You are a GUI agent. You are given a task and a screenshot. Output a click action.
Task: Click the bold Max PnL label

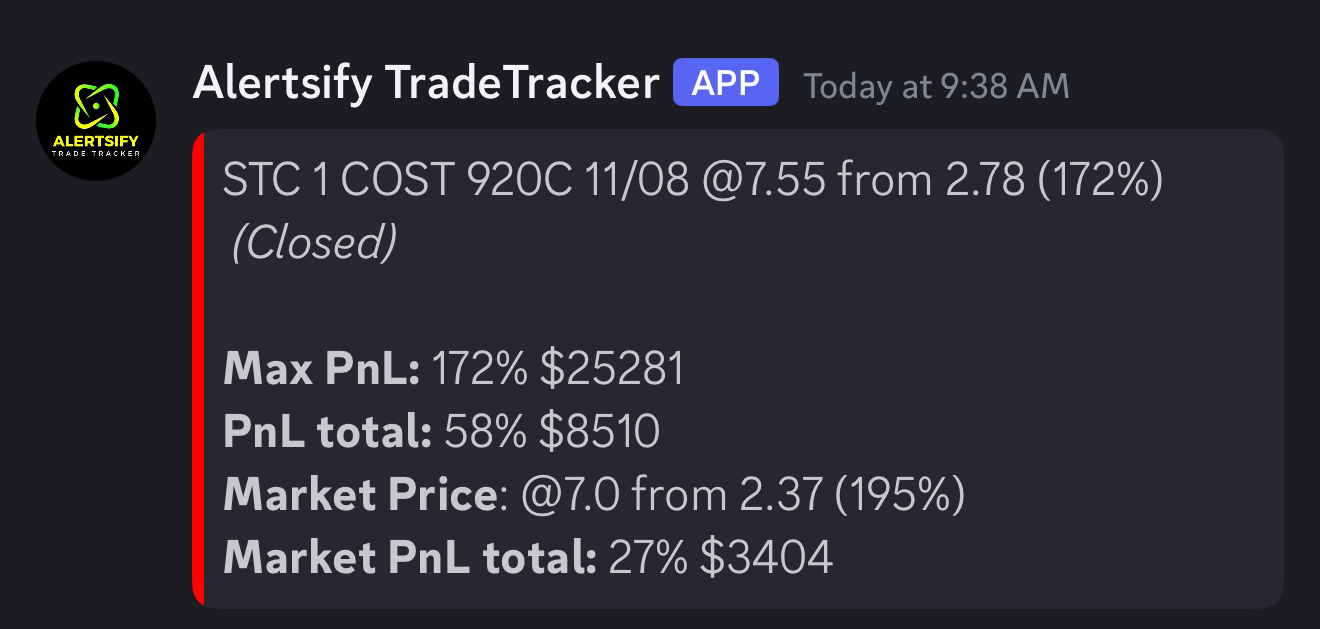pos(322,369)
